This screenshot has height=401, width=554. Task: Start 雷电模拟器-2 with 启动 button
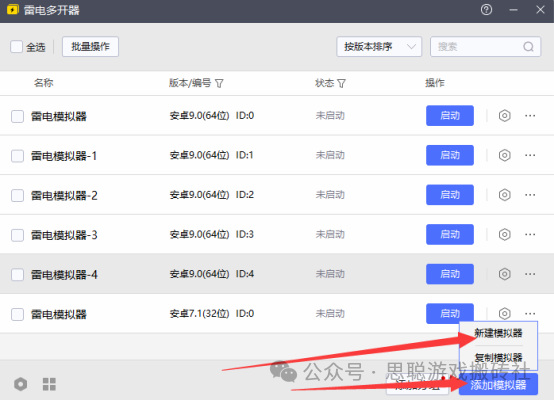click(450, 195)
